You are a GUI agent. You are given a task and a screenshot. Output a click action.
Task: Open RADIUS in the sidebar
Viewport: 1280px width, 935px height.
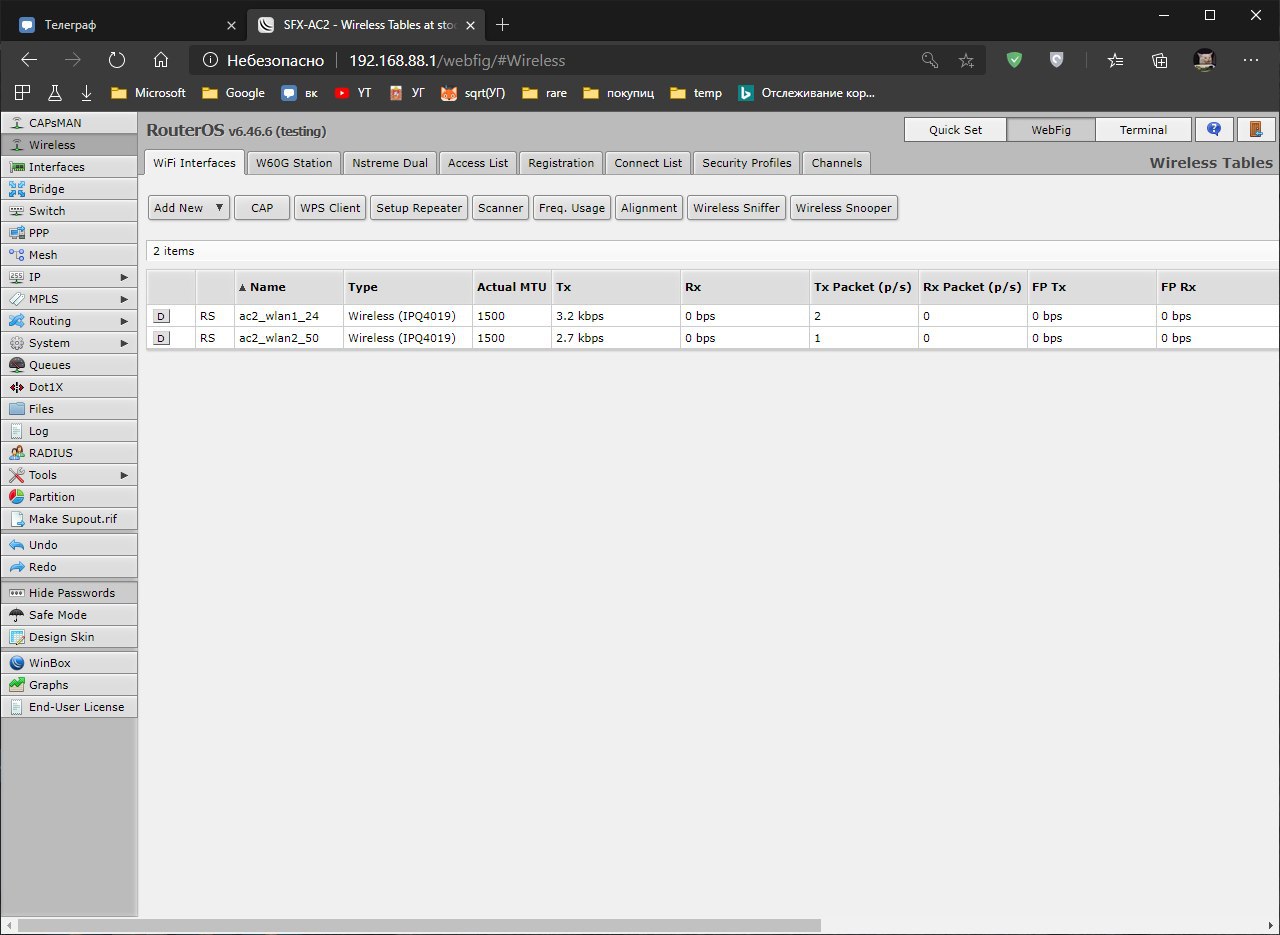[69, 453]
